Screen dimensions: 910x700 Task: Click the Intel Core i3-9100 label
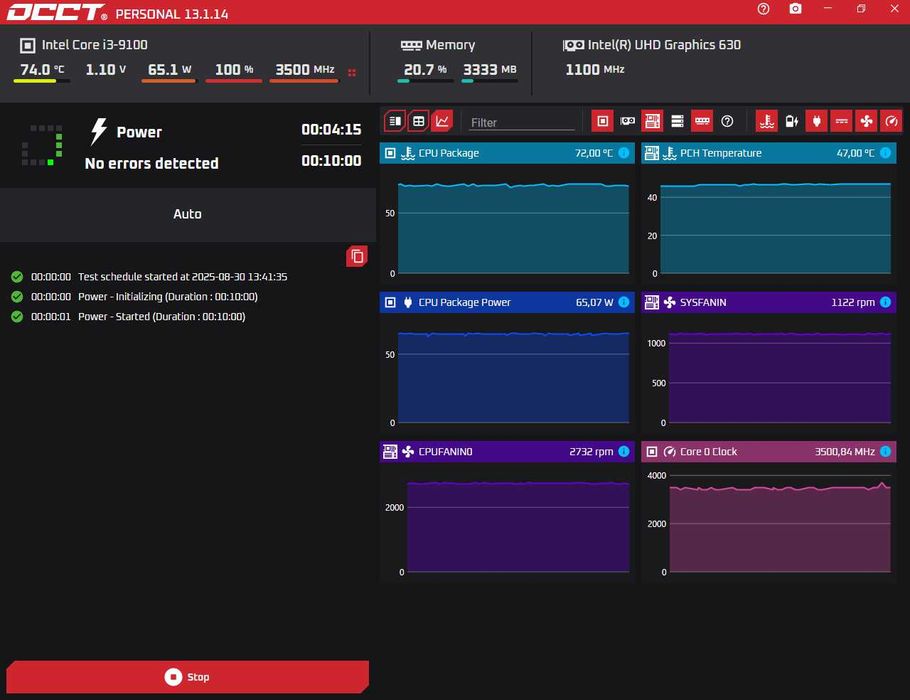click(x=95, y=45)
